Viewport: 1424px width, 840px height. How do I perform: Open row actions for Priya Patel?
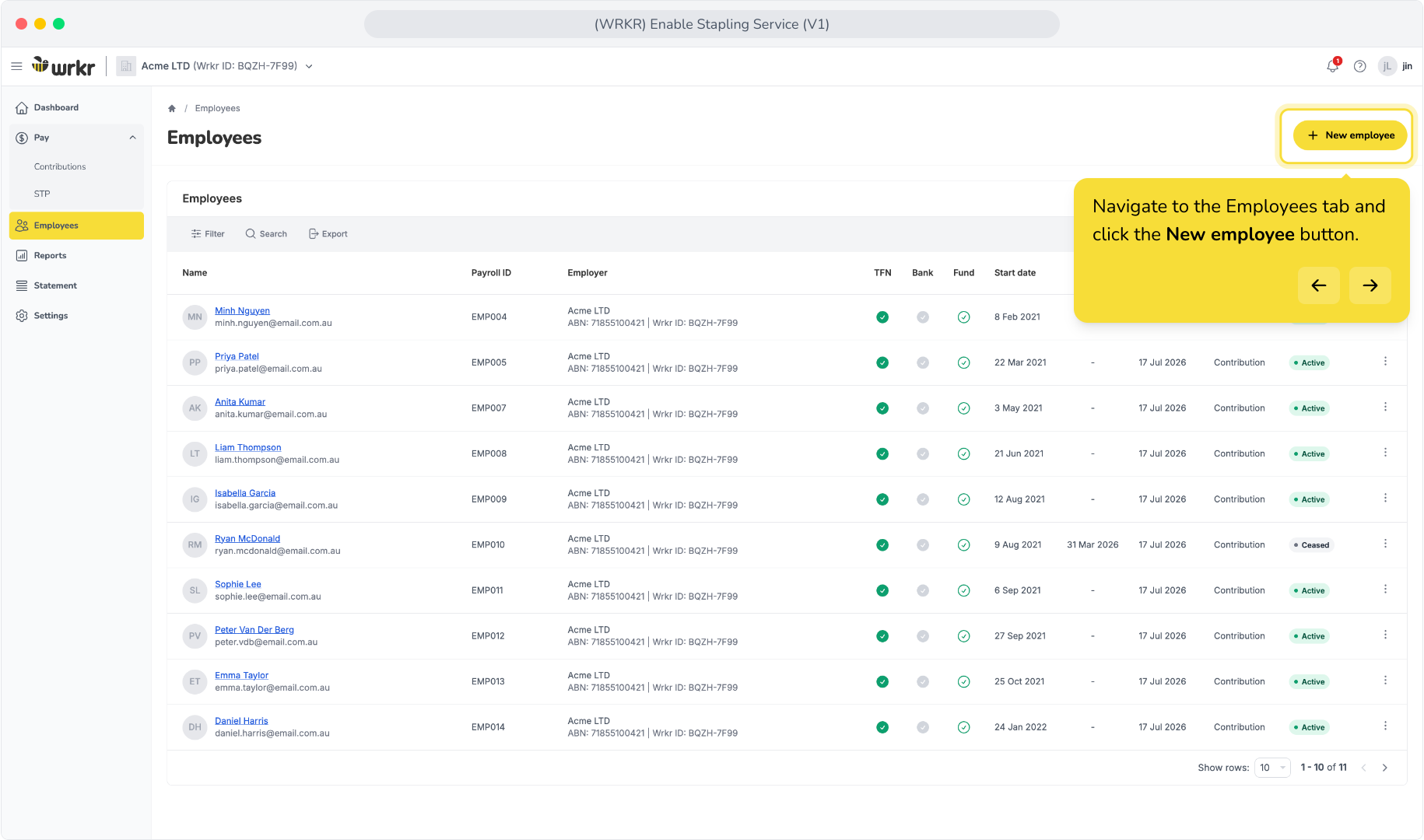coord(1385,362)
